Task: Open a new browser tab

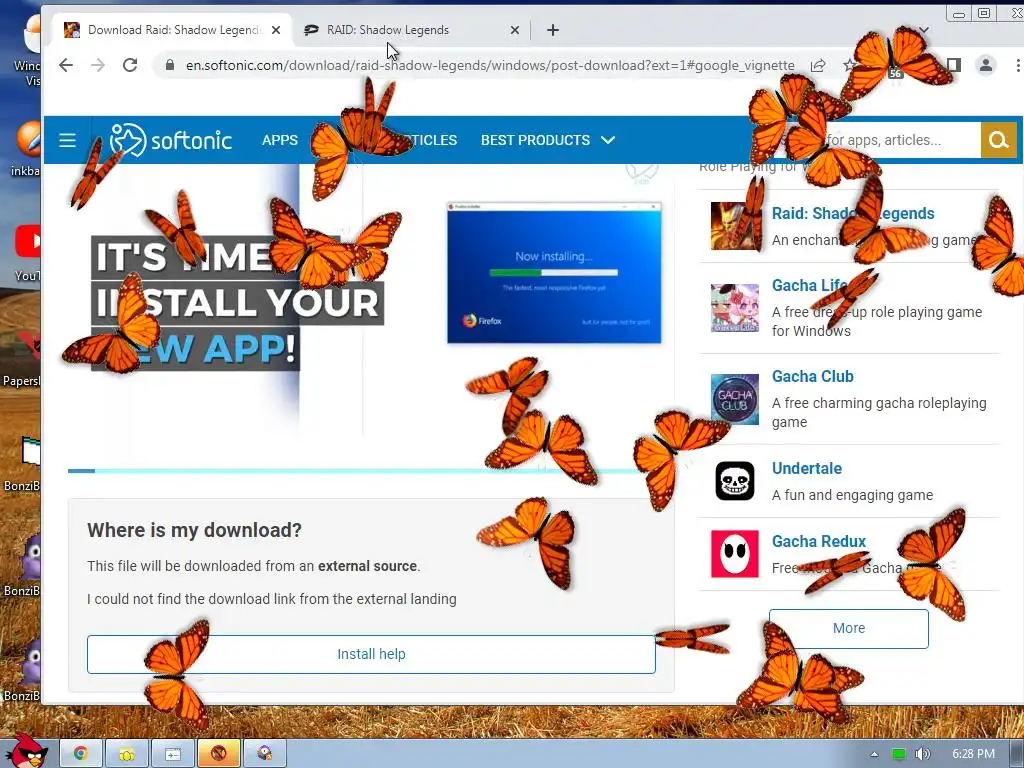Action: 552,29
